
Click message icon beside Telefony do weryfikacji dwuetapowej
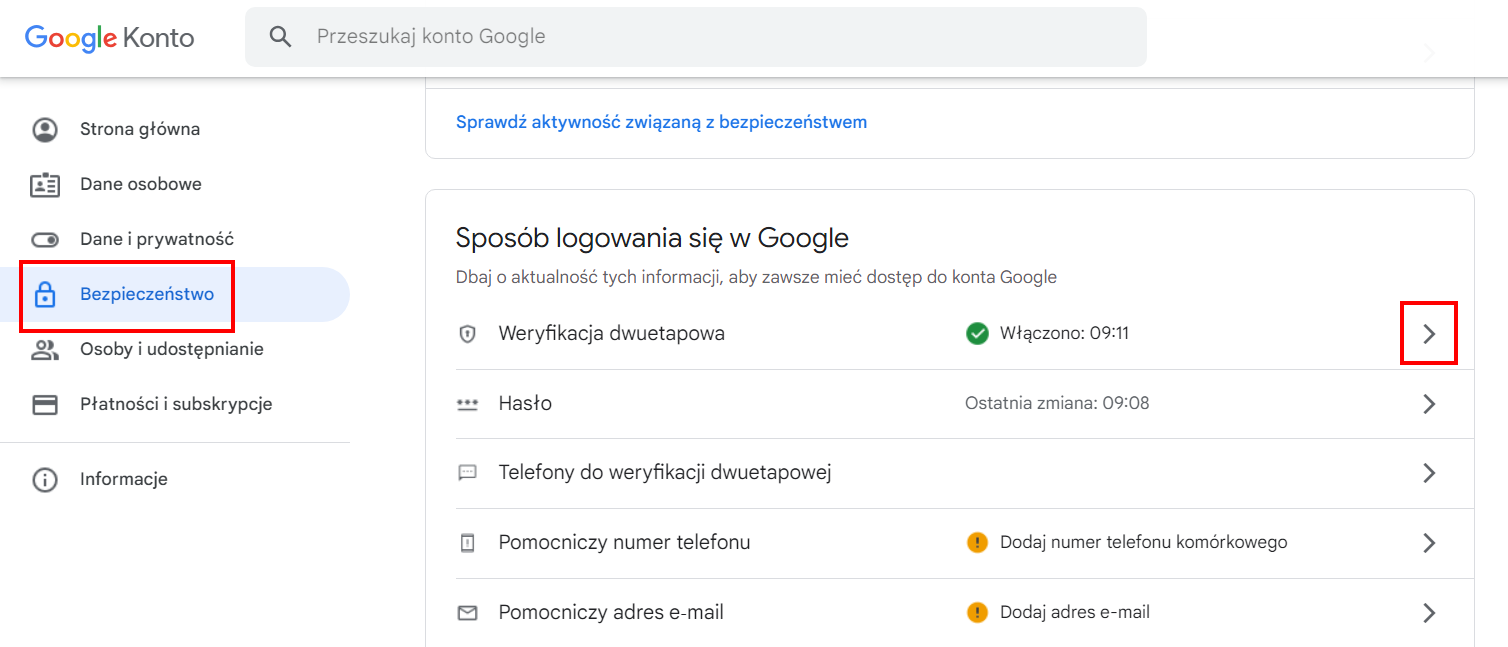(467, 473)
